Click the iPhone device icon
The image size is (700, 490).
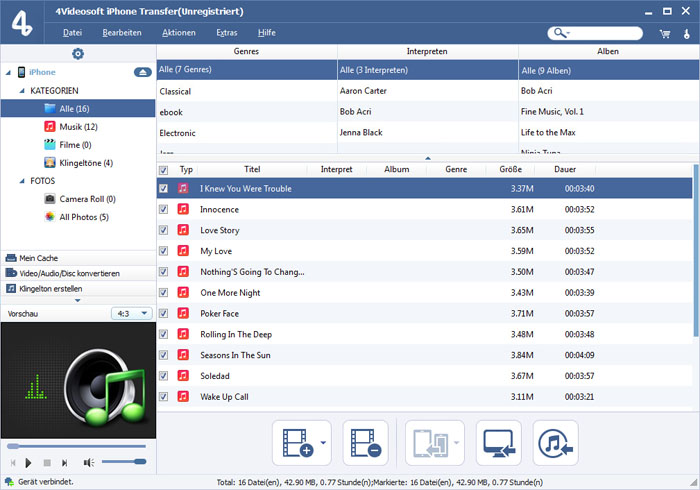pos(21,72)
